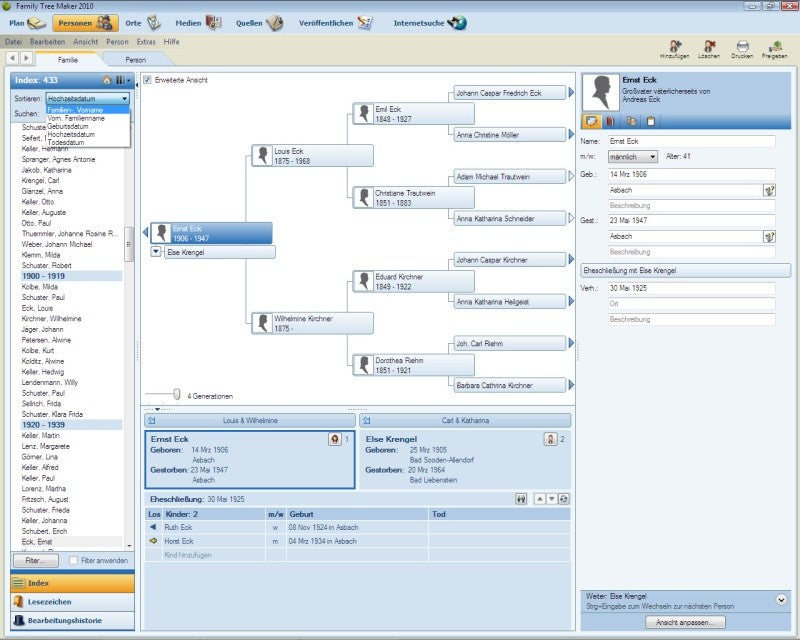
Task: Open the tasks clipboard icon in person panel
Action: 651,121
